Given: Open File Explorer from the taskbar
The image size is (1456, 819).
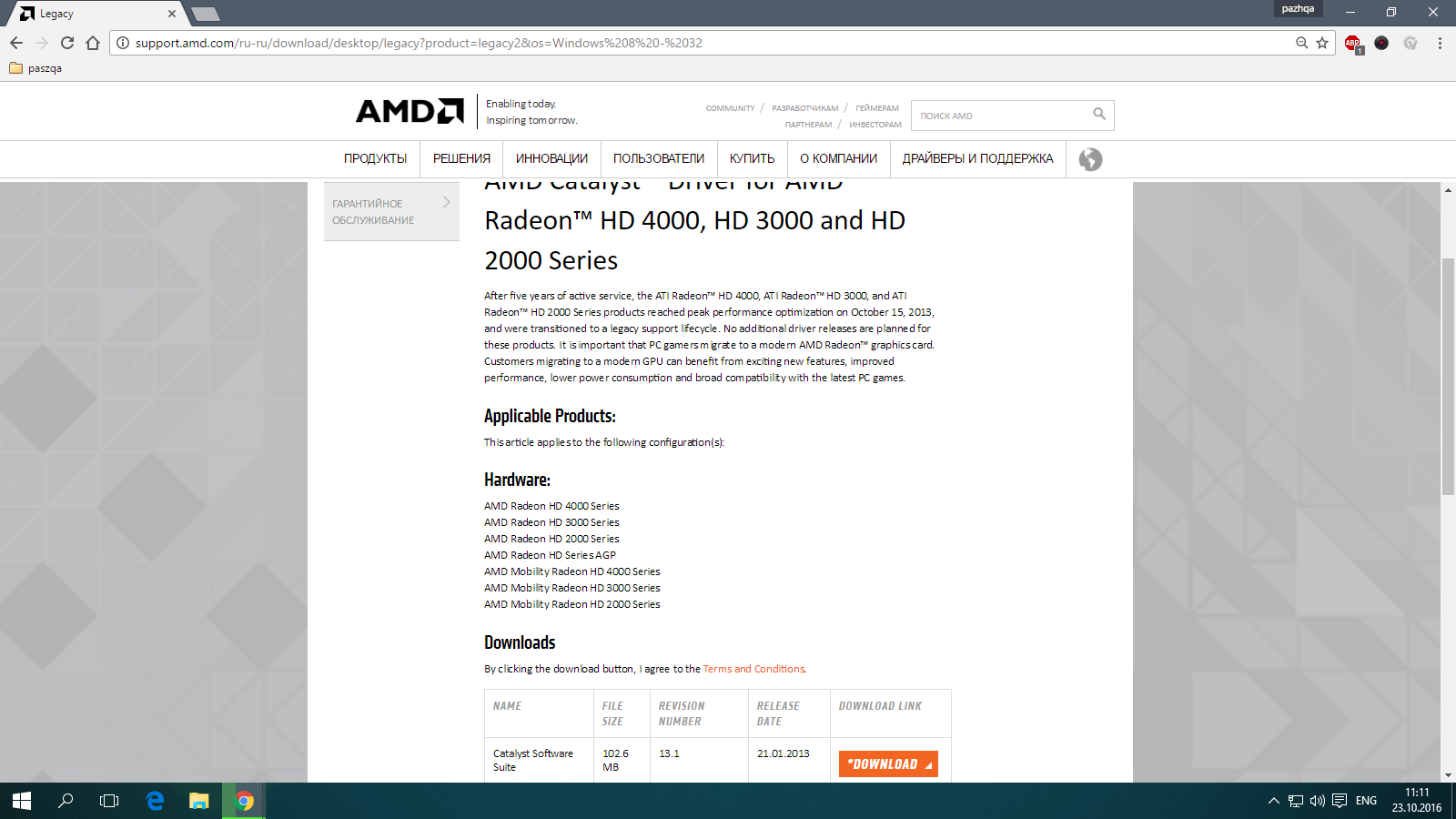Looking at the screenshot, I should (x=199, y=801).
